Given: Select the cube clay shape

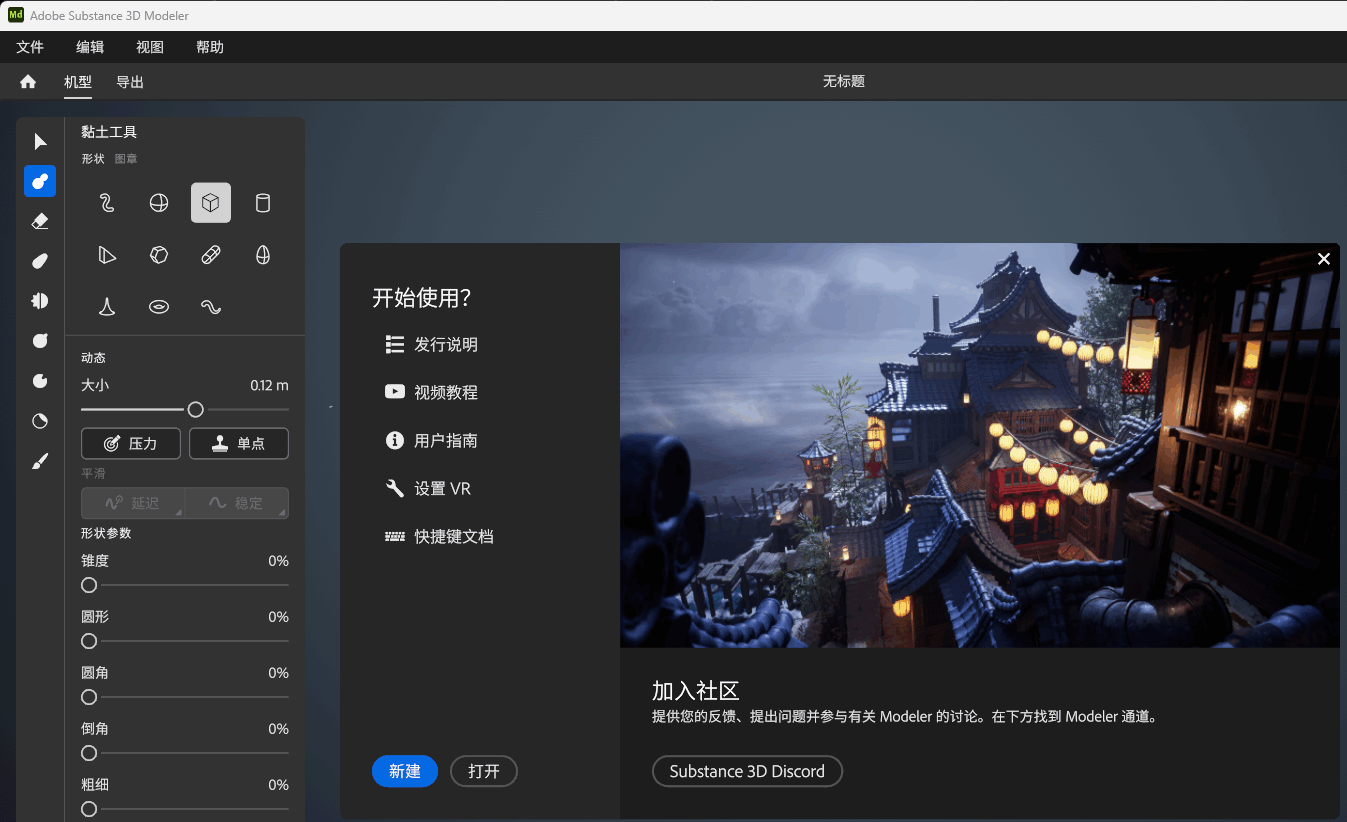Looking at the screenshot, I should coord(211,203).
